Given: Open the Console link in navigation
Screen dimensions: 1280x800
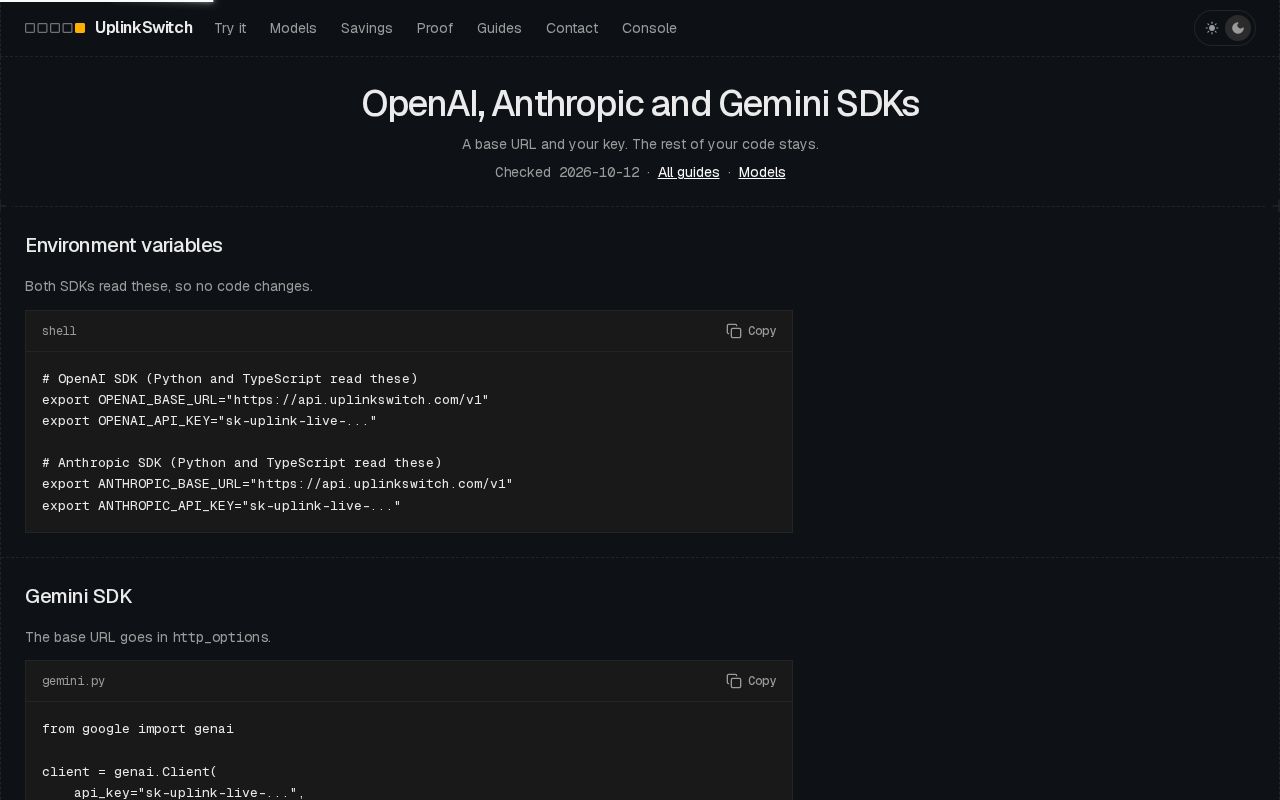Looking at the screenshot, I should tap(649, 28).
